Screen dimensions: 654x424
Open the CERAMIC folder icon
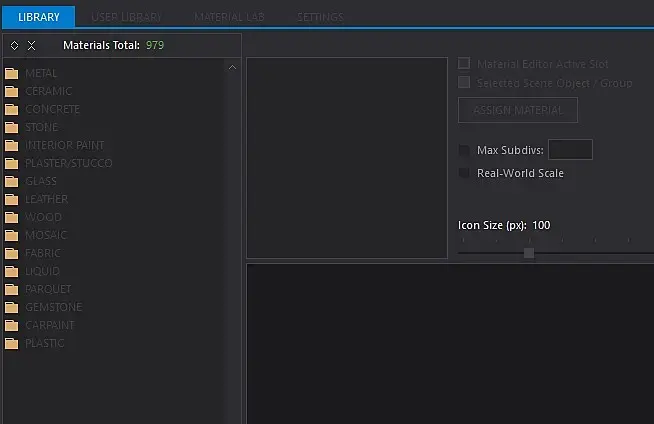[x=12, y=91]
